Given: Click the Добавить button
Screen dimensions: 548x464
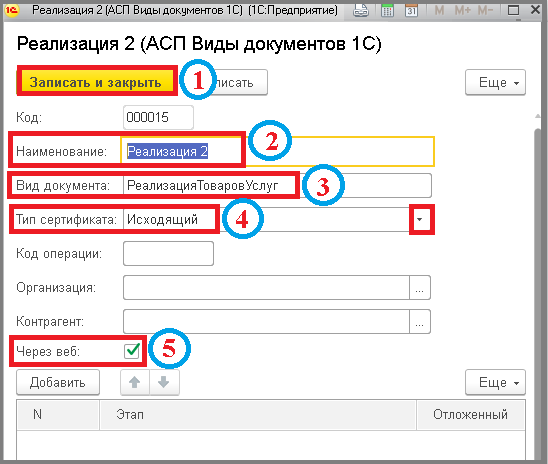Looking at the screenshot, I should [58, 383].
